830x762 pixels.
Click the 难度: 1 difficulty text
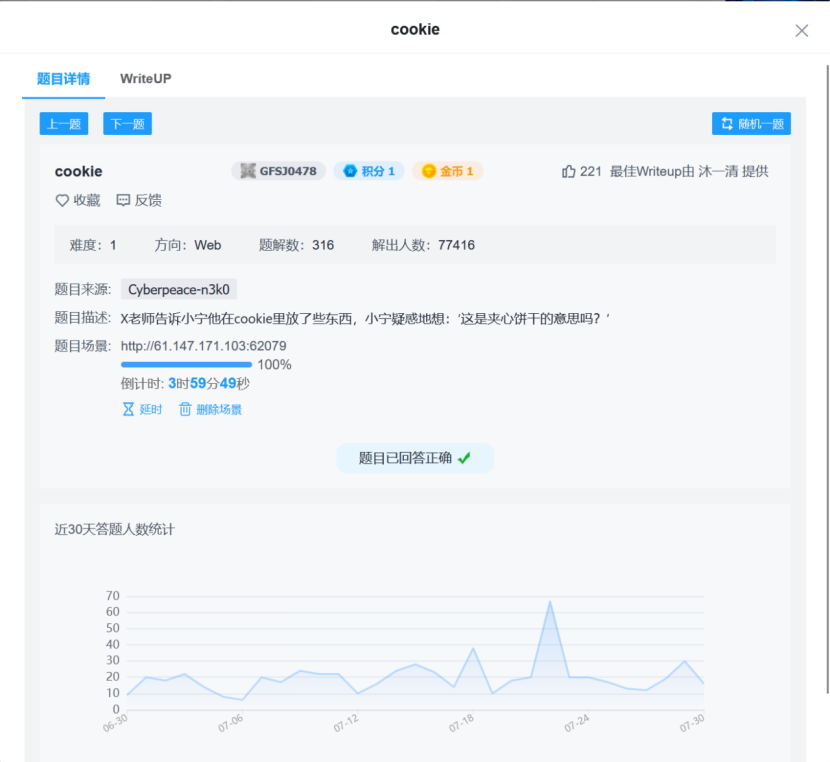(x=93, y=245)
